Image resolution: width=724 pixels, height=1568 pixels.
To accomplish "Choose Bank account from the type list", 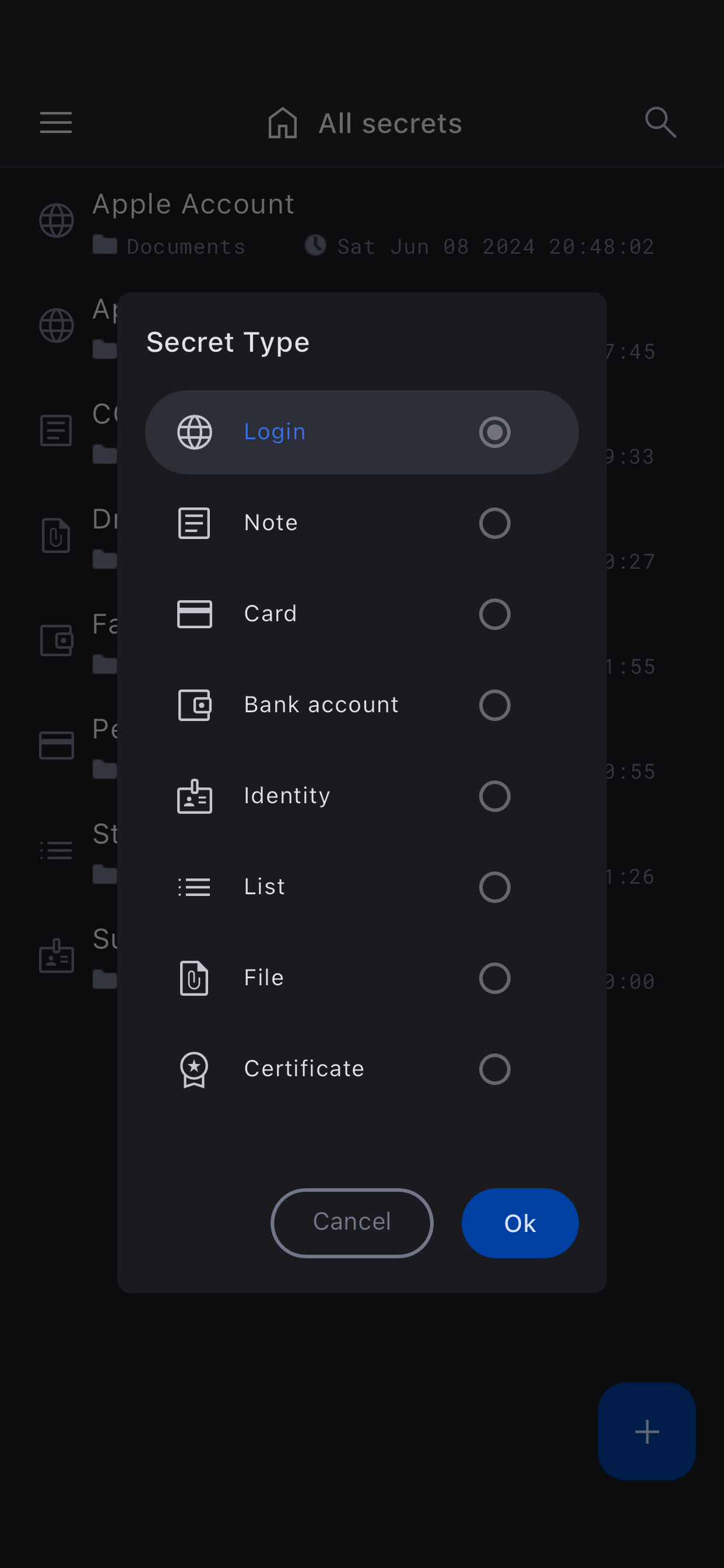I will click(321, 705).
